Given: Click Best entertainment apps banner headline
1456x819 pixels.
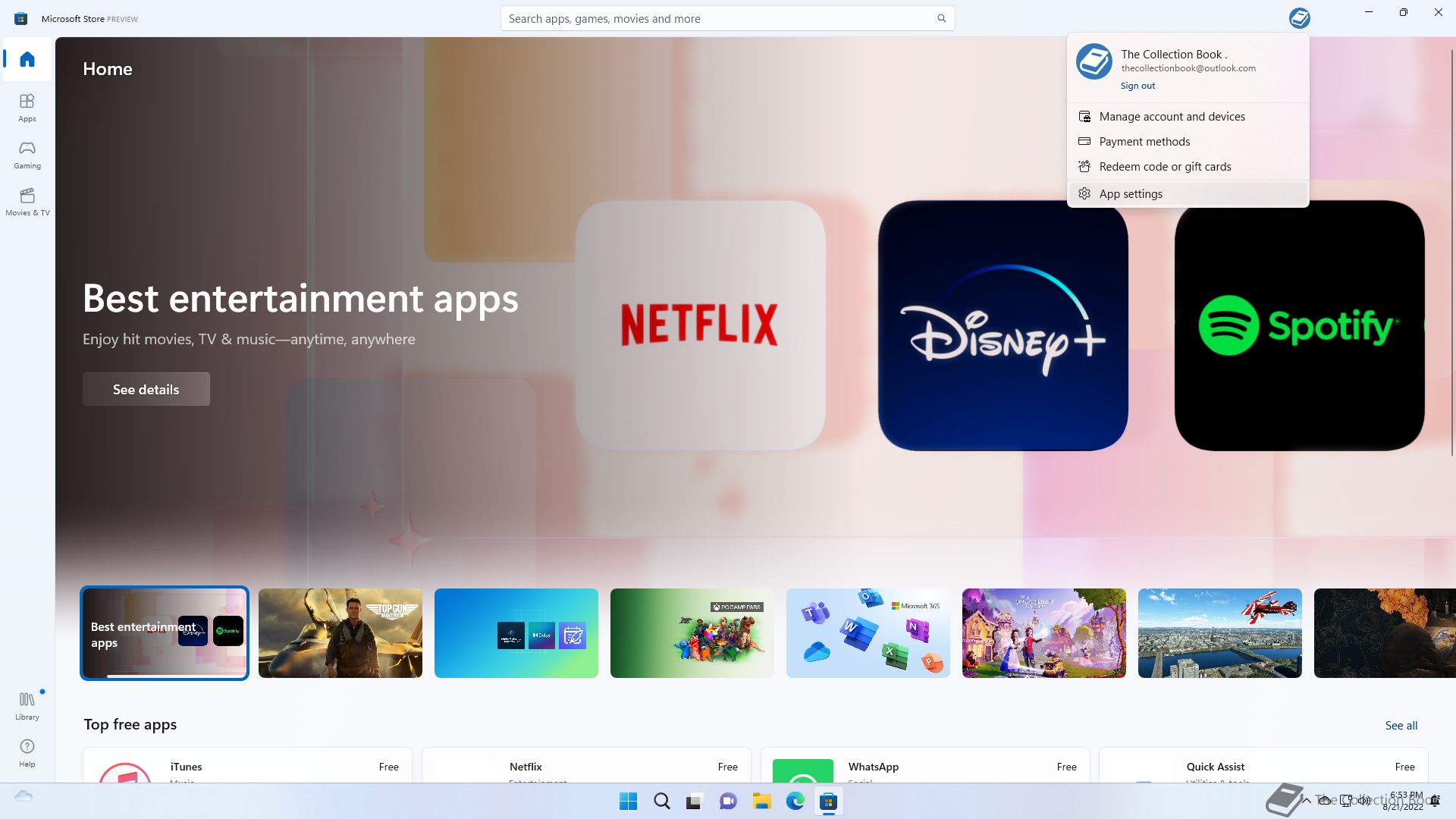Looking at the screenshot, I should (x=300, y=298).
